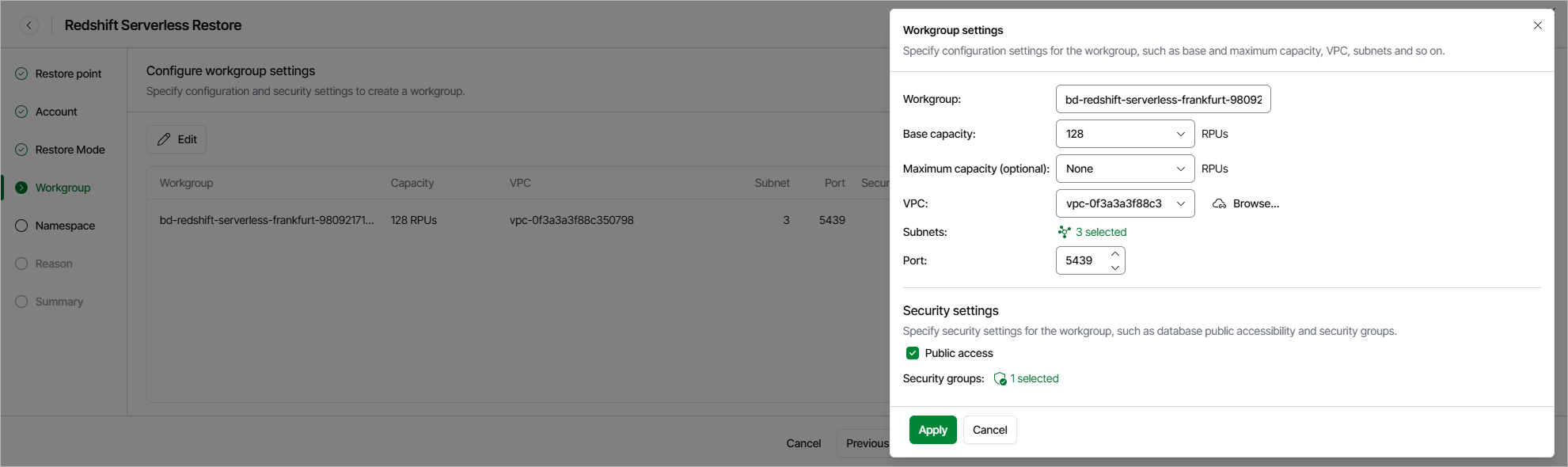This screenshot has width=1568, height=467.
Task: Open the VPC selection dropdown
Action: tap(1124, 203)
